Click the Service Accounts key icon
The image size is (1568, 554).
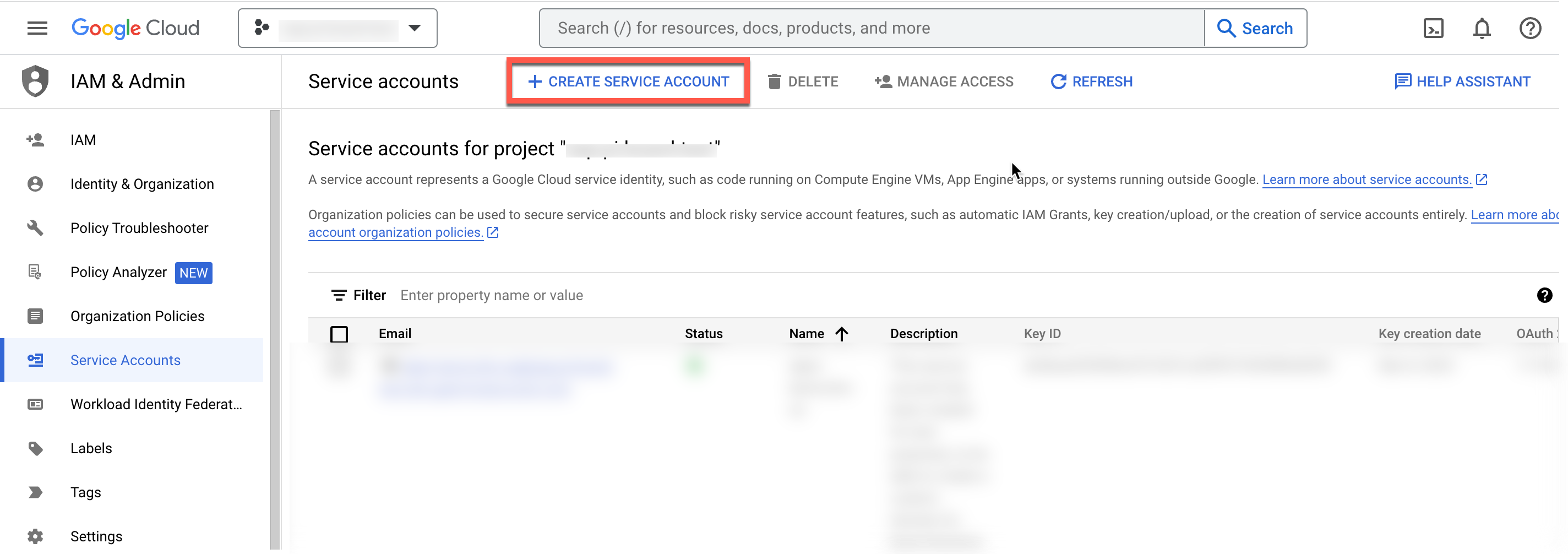coord(35,360)
